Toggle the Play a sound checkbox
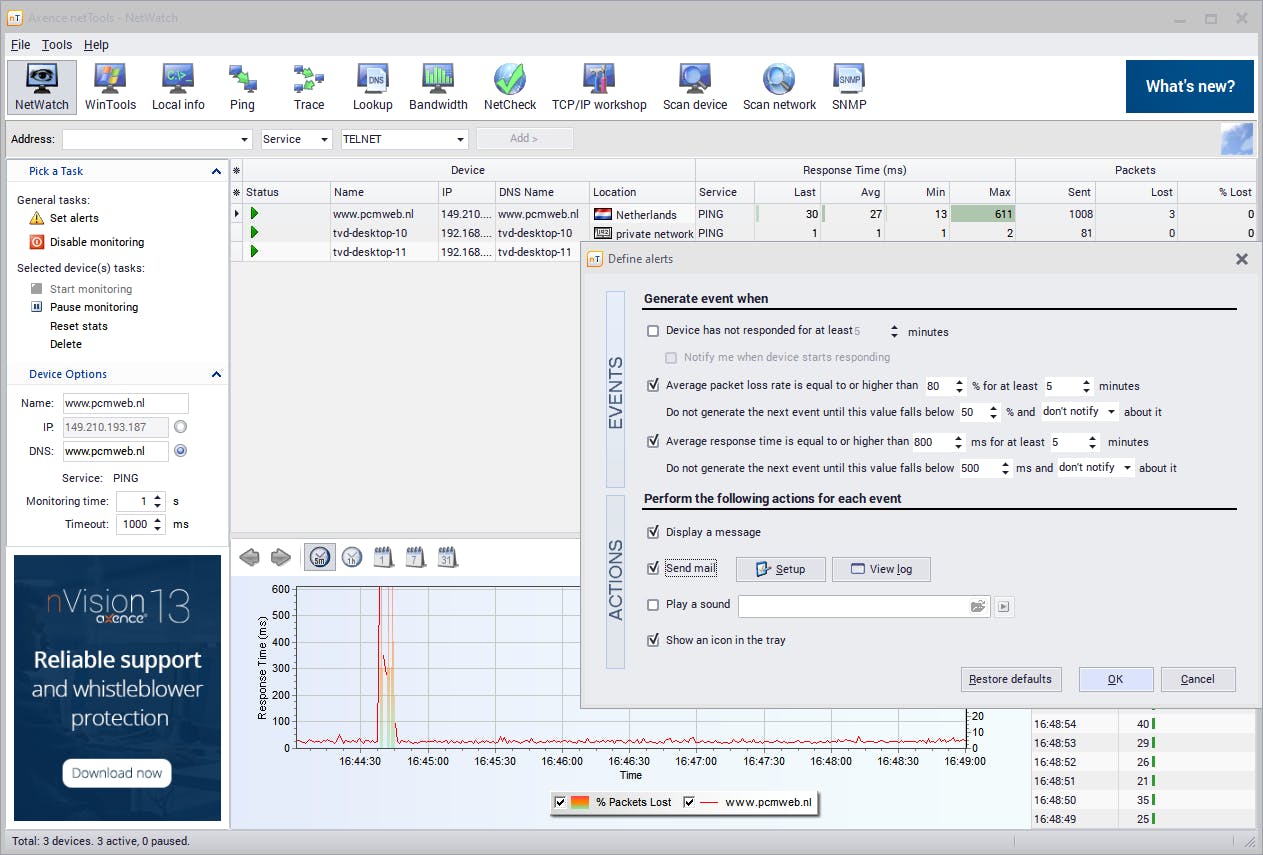This screenshot has height=855, width=1263. pos(653,605)
